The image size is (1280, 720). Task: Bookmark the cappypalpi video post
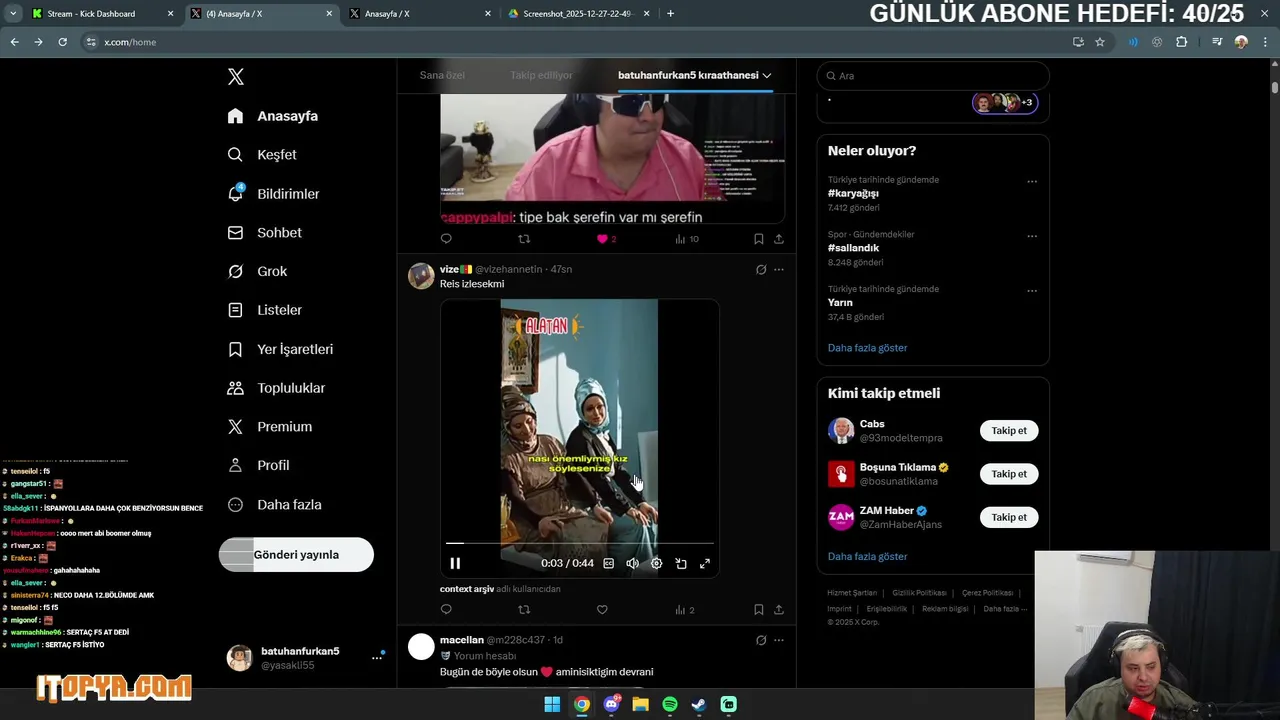pyautogui.click(x=758, y=239)
